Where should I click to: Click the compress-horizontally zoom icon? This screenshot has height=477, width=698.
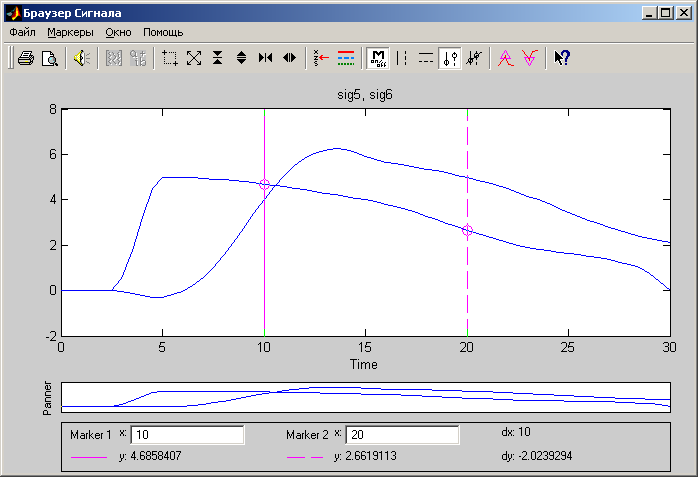point(265,58)
